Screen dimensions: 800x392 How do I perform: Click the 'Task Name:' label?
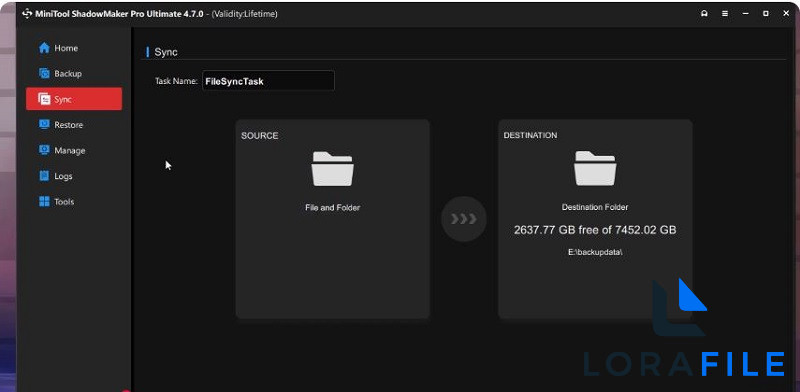(176, 81)
